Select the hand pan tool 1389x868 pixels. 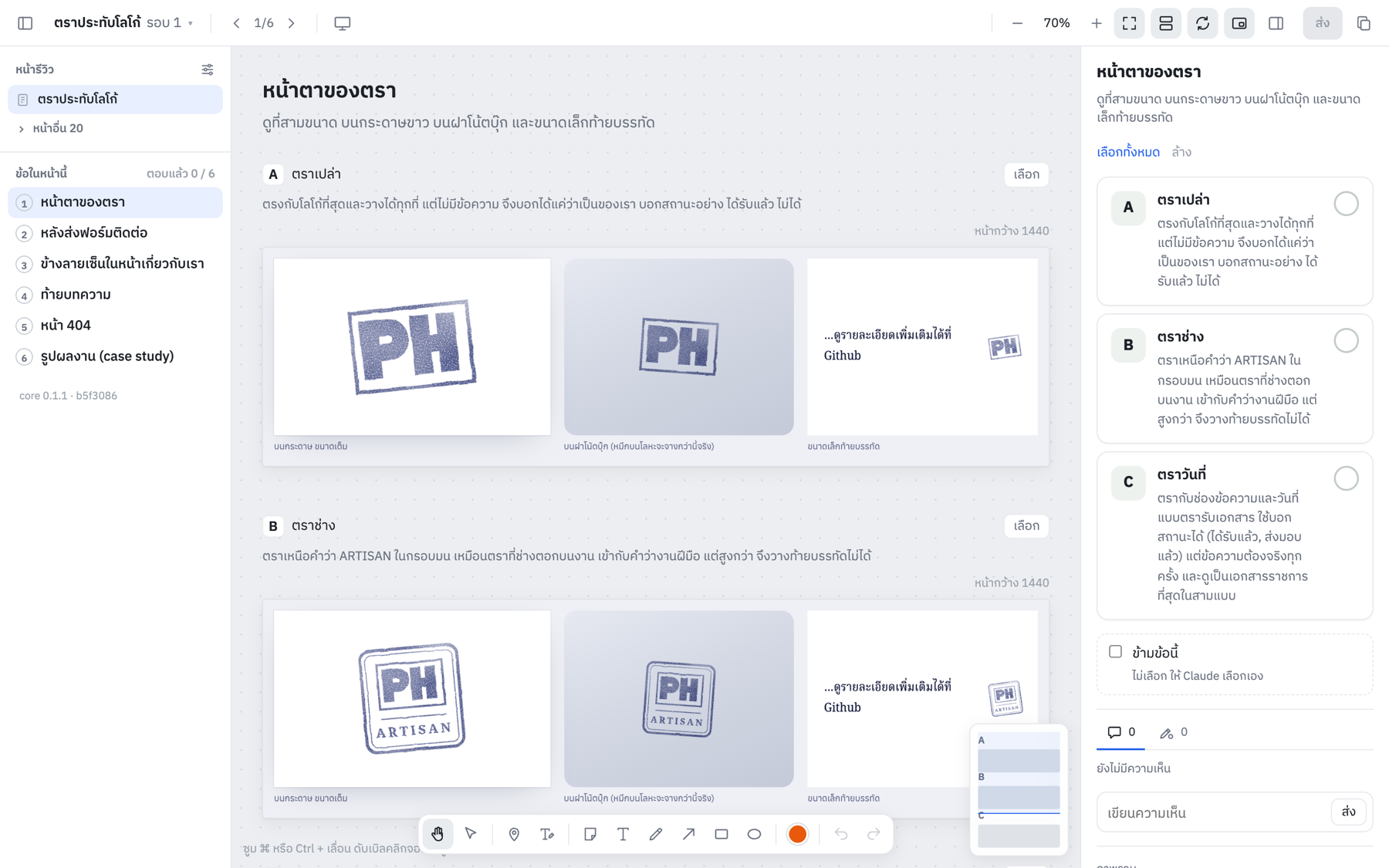coord(438,834)
